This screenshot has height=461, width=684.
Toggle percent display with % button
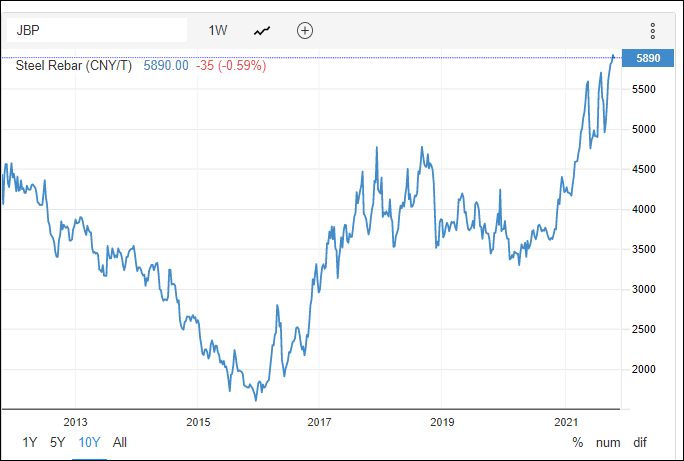(x=577, y=442)
